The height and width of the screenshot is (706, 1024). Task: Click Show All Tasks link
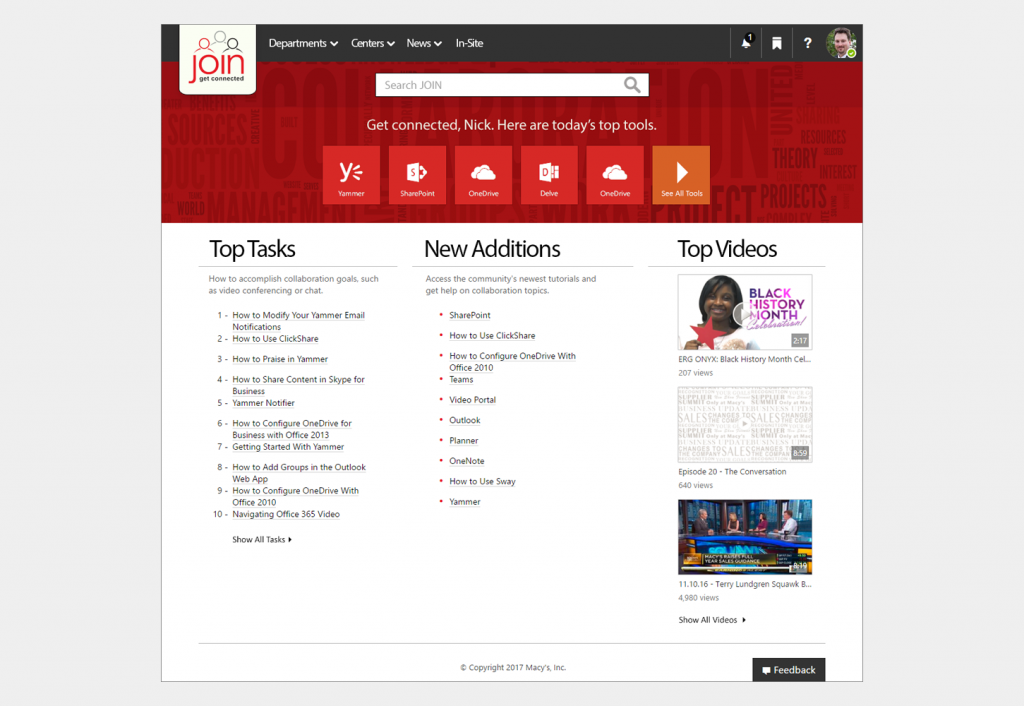click(262, 539)
